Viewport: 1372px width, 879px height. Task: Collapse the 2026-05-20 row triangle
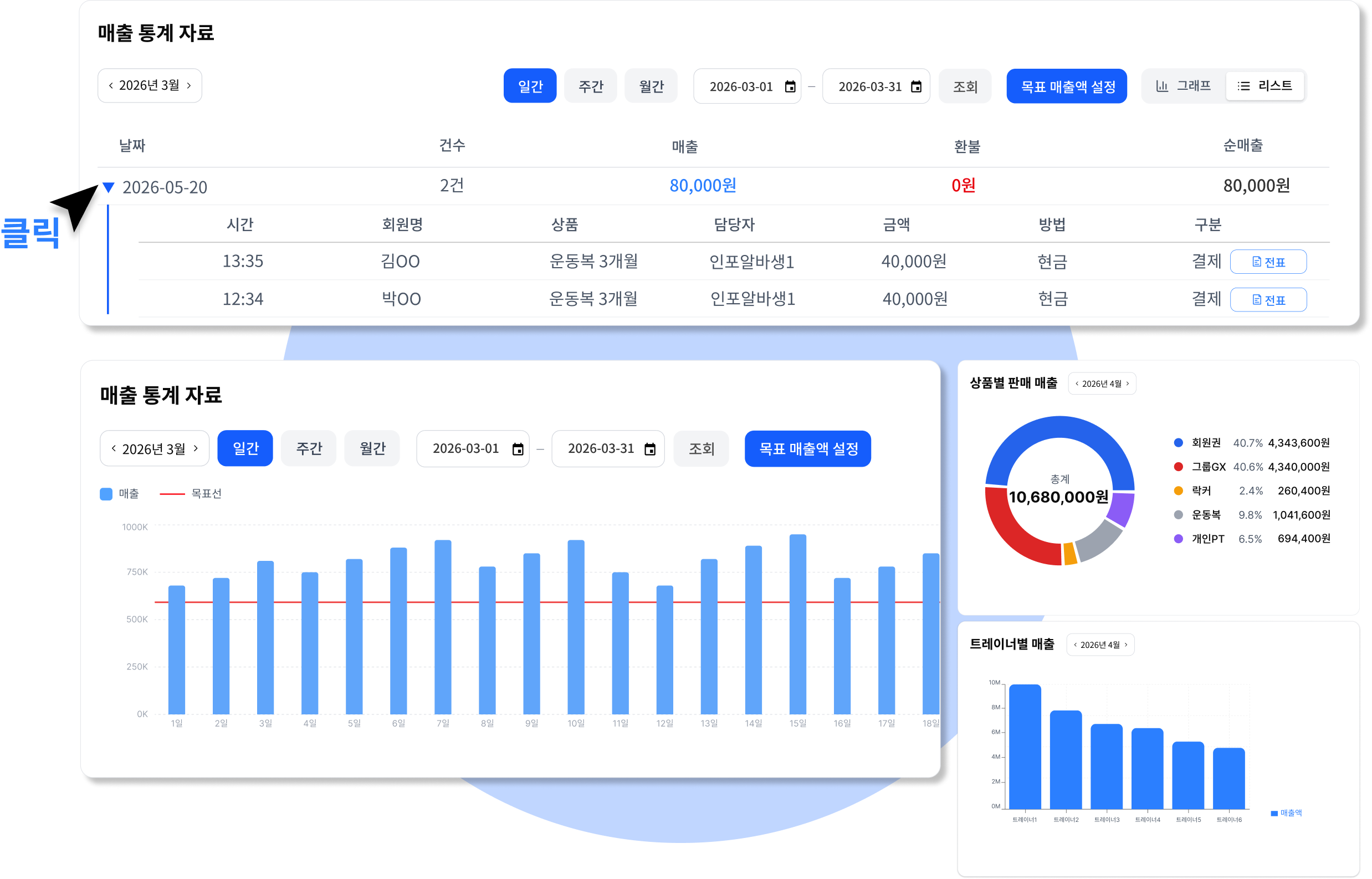tap(109, 187)
